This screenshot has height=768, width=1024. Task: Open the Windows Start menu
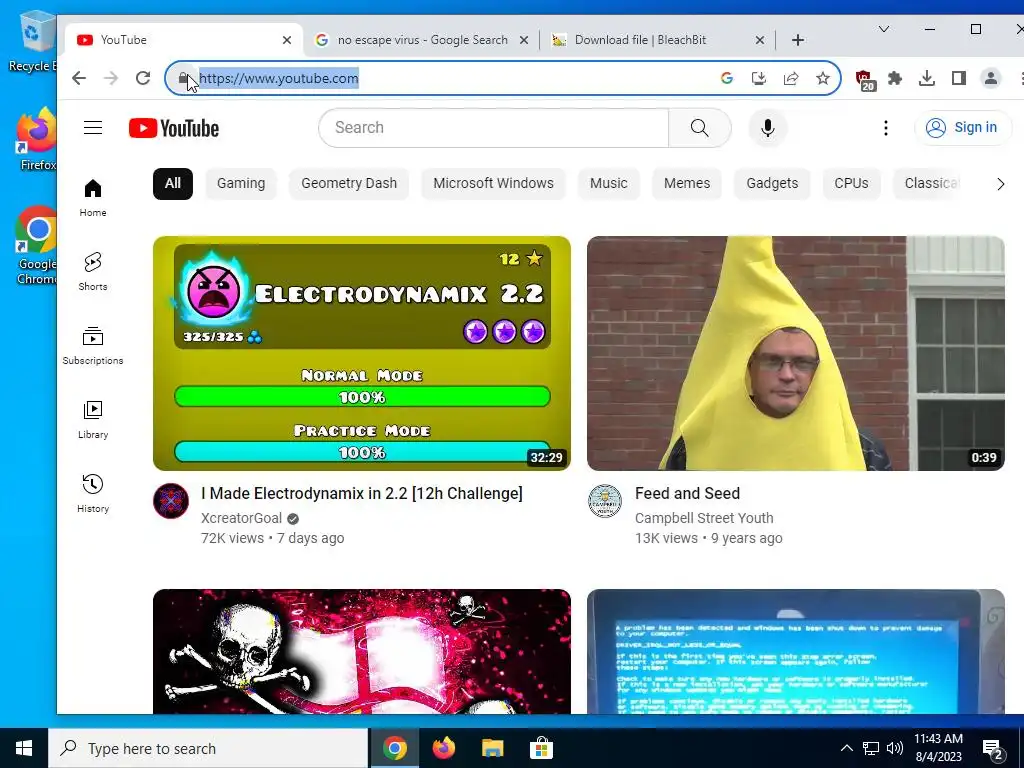click(24, 748)
